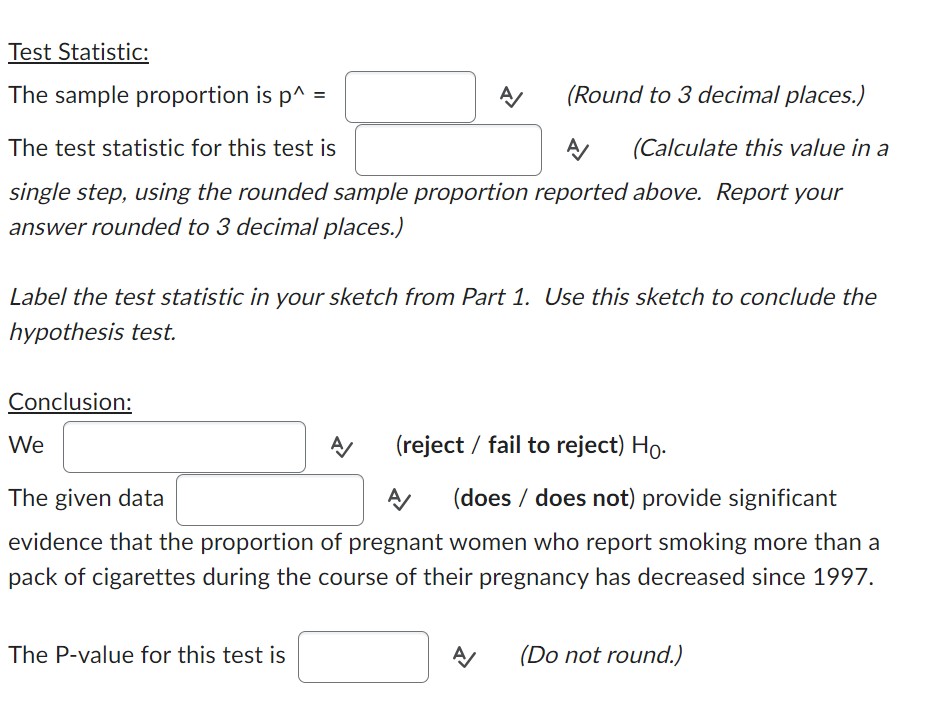Click inside the sample proportion answer box
This screenshot has width=943, height=701.
410,97
